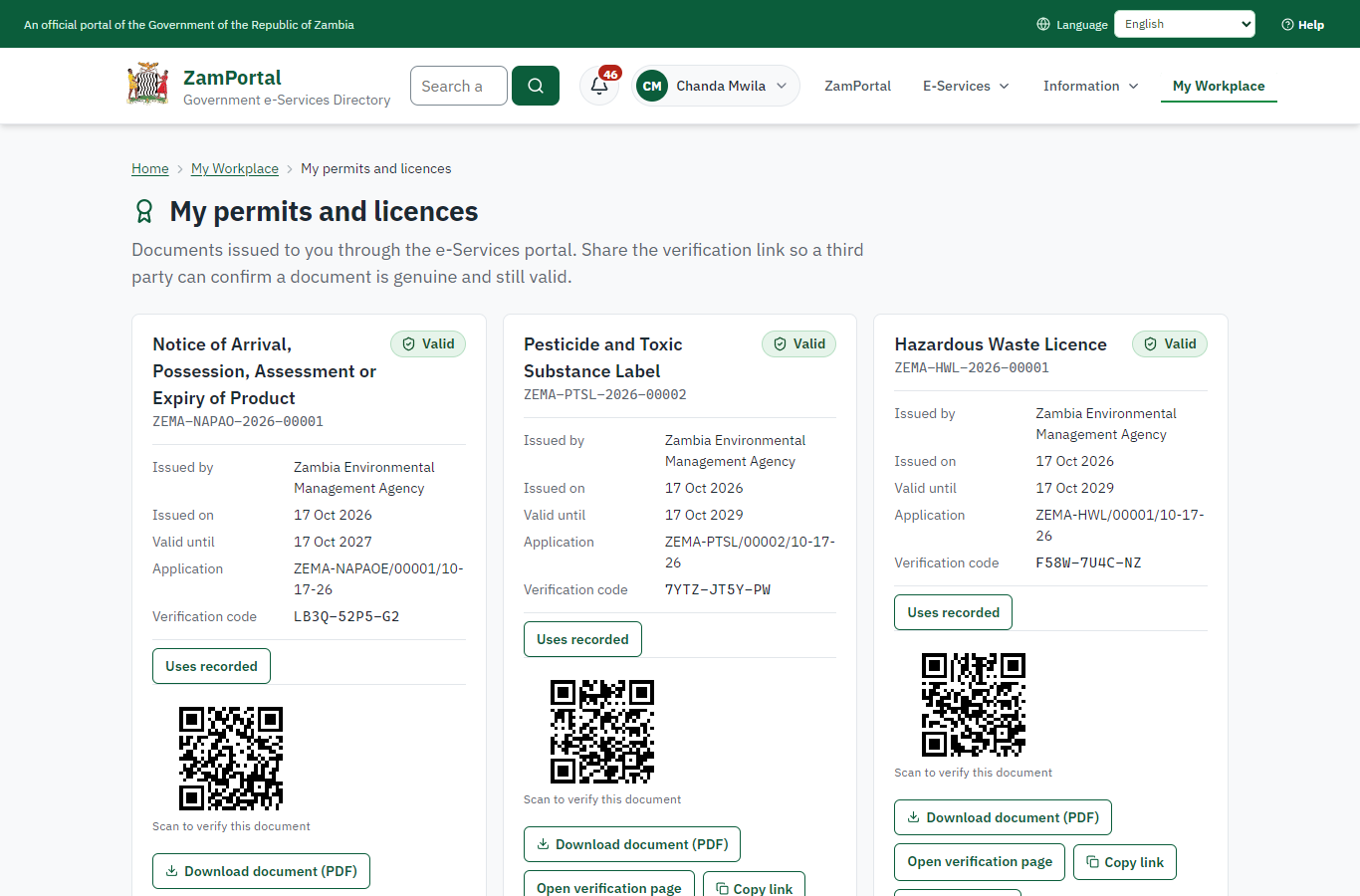This screenshot has width=1360, height=896.
Task: Click Valid shield badge on Notice of Arrival card
Action: coord(428,343)
